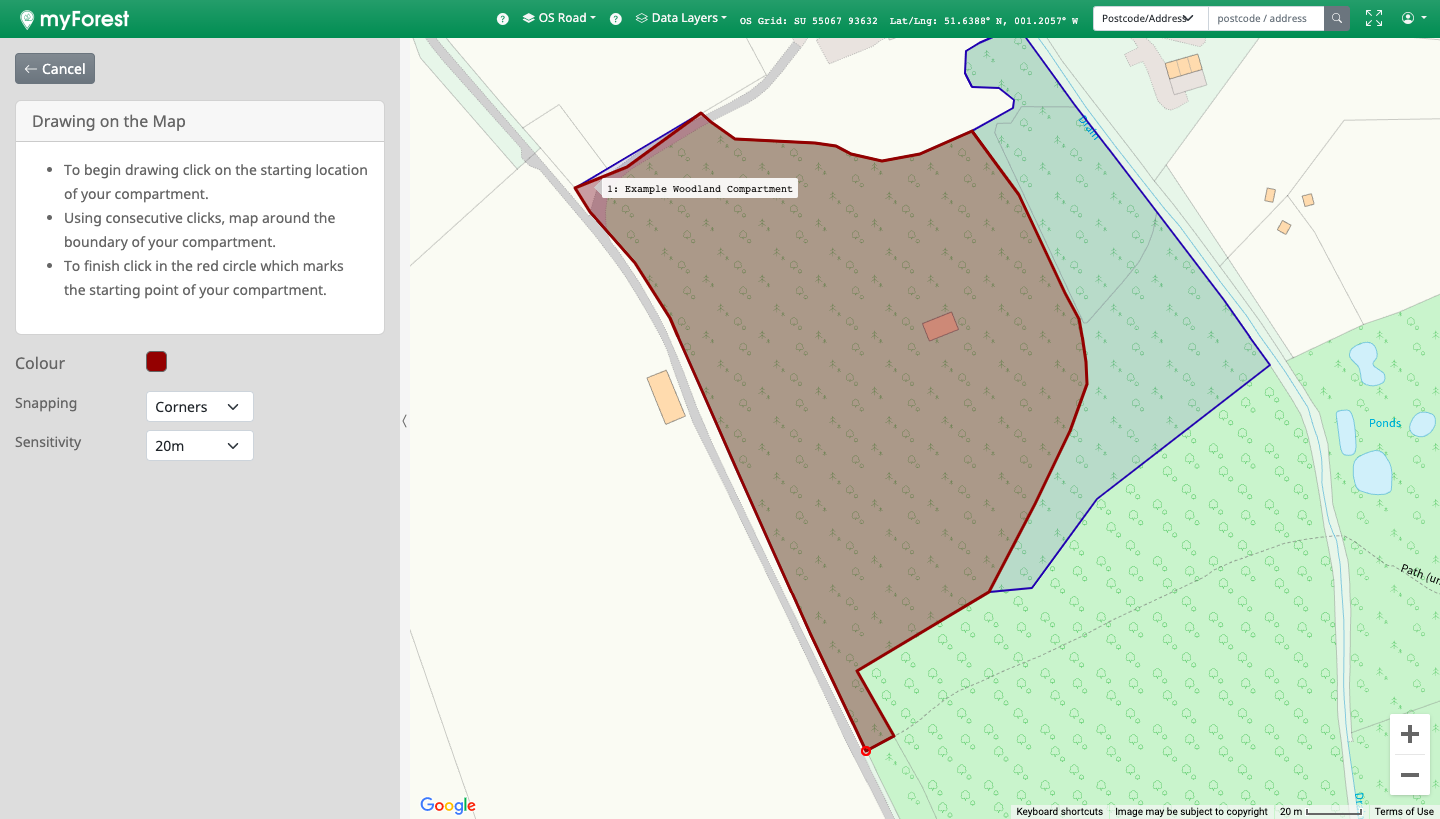This screenshot has width=1440, height=819.
Task: Click the red starting point circle
Action: (866, 751)
